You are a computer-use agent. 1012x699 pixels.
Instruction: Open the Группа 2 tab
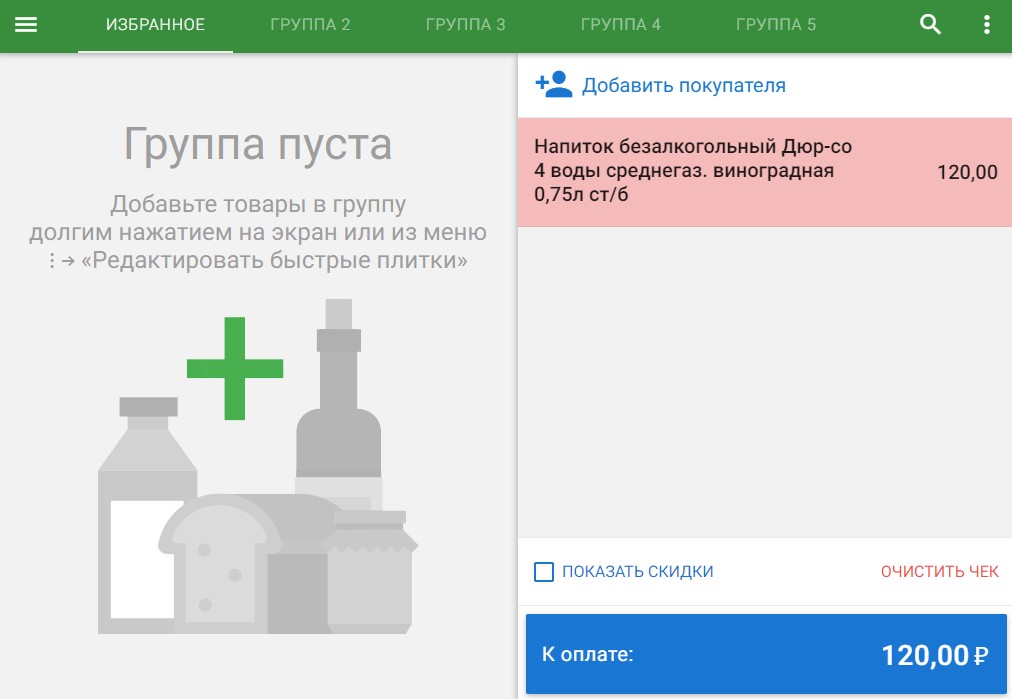tap(310, 25)
